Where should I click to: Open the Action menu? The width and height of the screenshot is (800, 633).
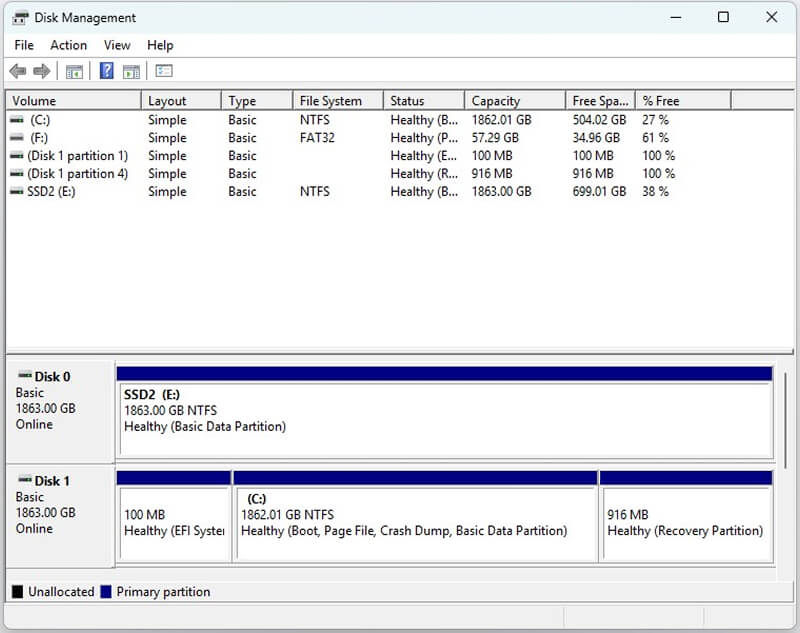tap(68, 45)
